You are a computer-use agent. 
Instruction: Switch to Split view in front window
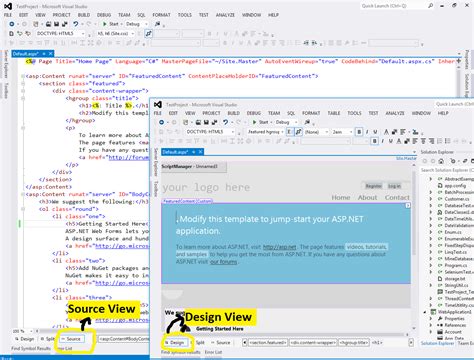coord(199,342)
